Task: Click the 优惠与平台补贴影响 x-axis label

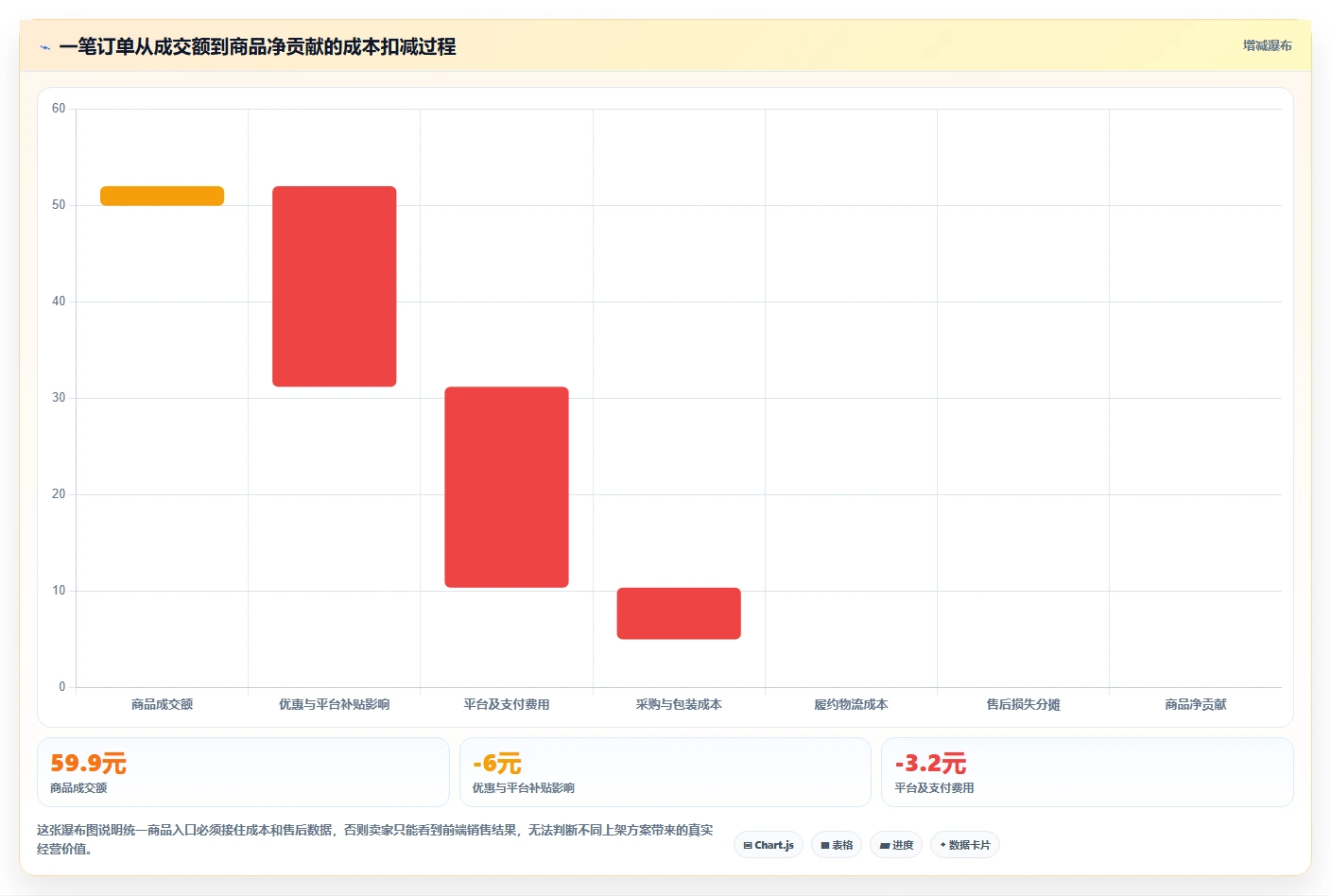Action: 335,704
